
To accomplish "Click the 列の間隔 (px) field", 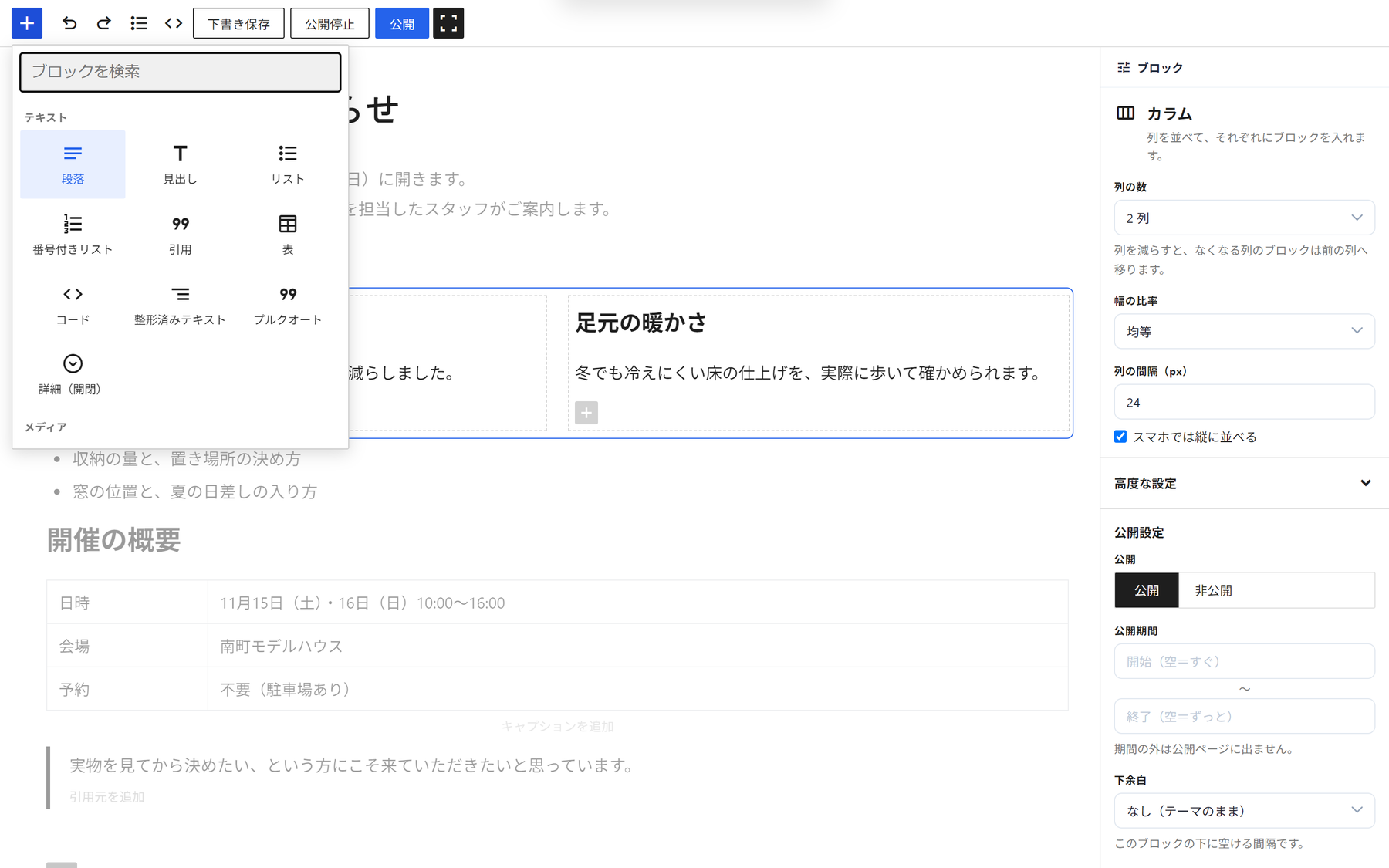I will point(1244,402).
